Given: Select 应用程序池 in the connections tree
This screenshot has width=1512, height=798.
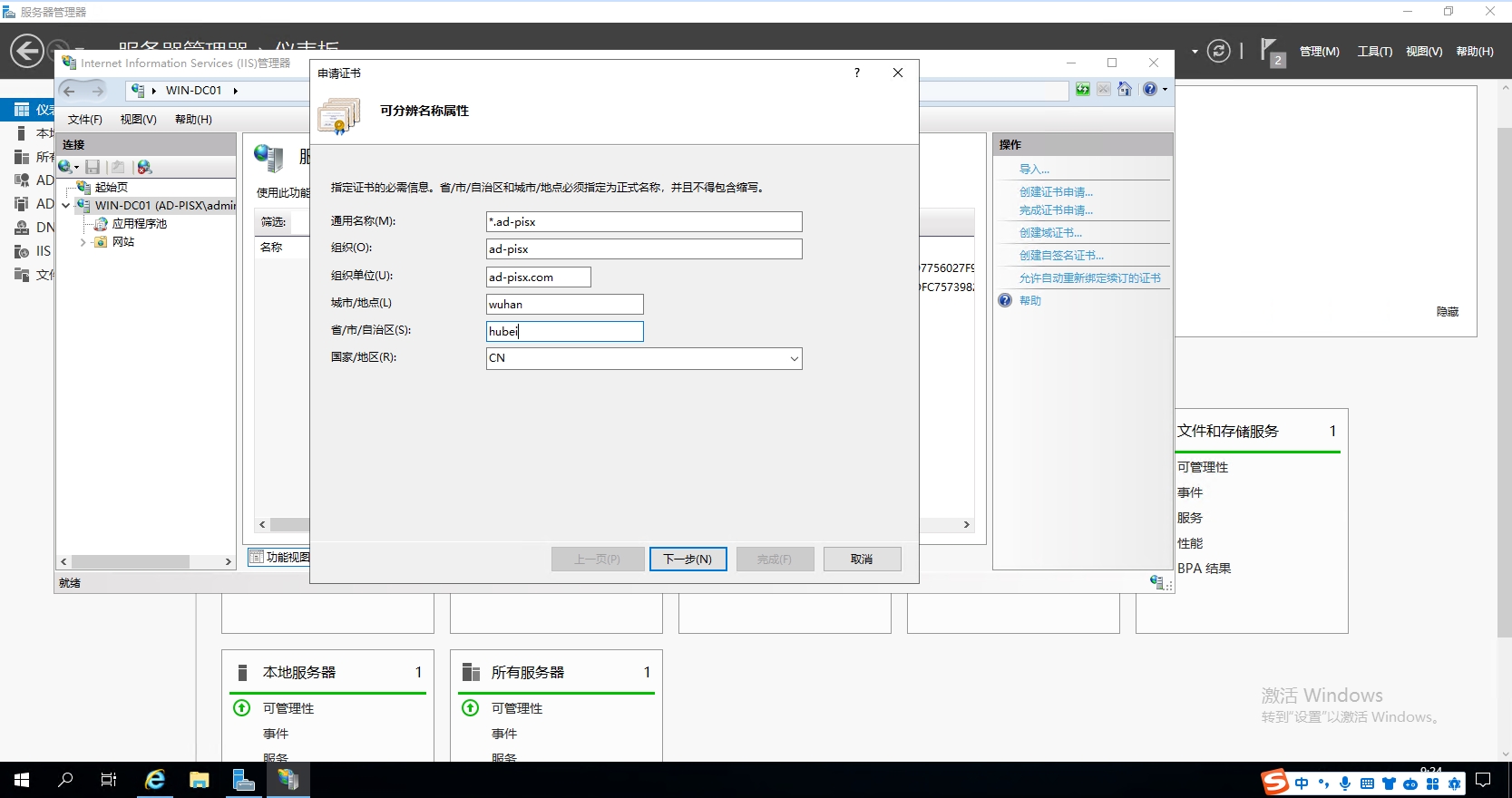Looking at the screenshot, I should 139,224.
